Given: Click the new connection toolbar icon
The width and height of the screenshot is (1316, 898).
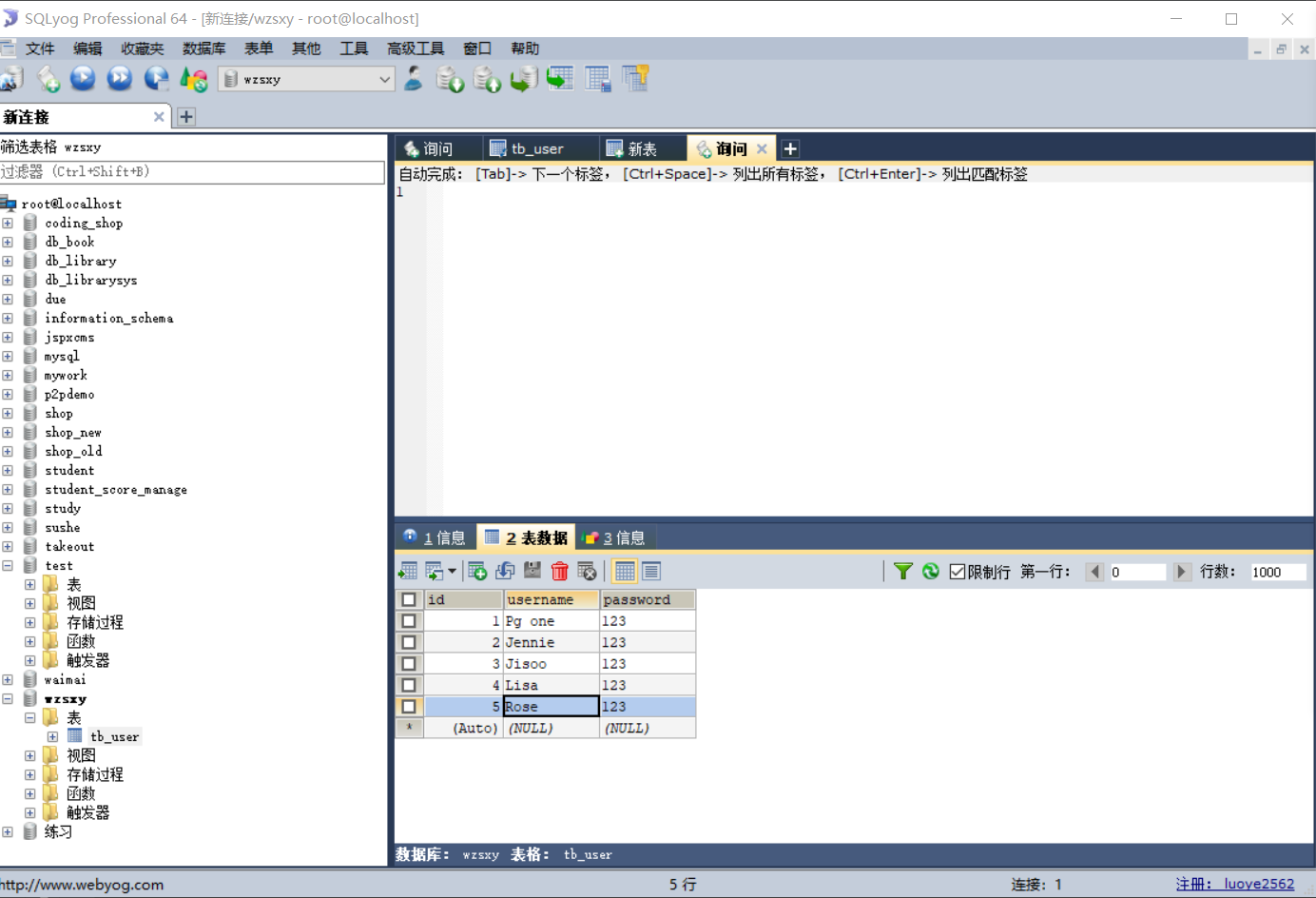Looking at the screenshot, I should (x=11, y=80).
